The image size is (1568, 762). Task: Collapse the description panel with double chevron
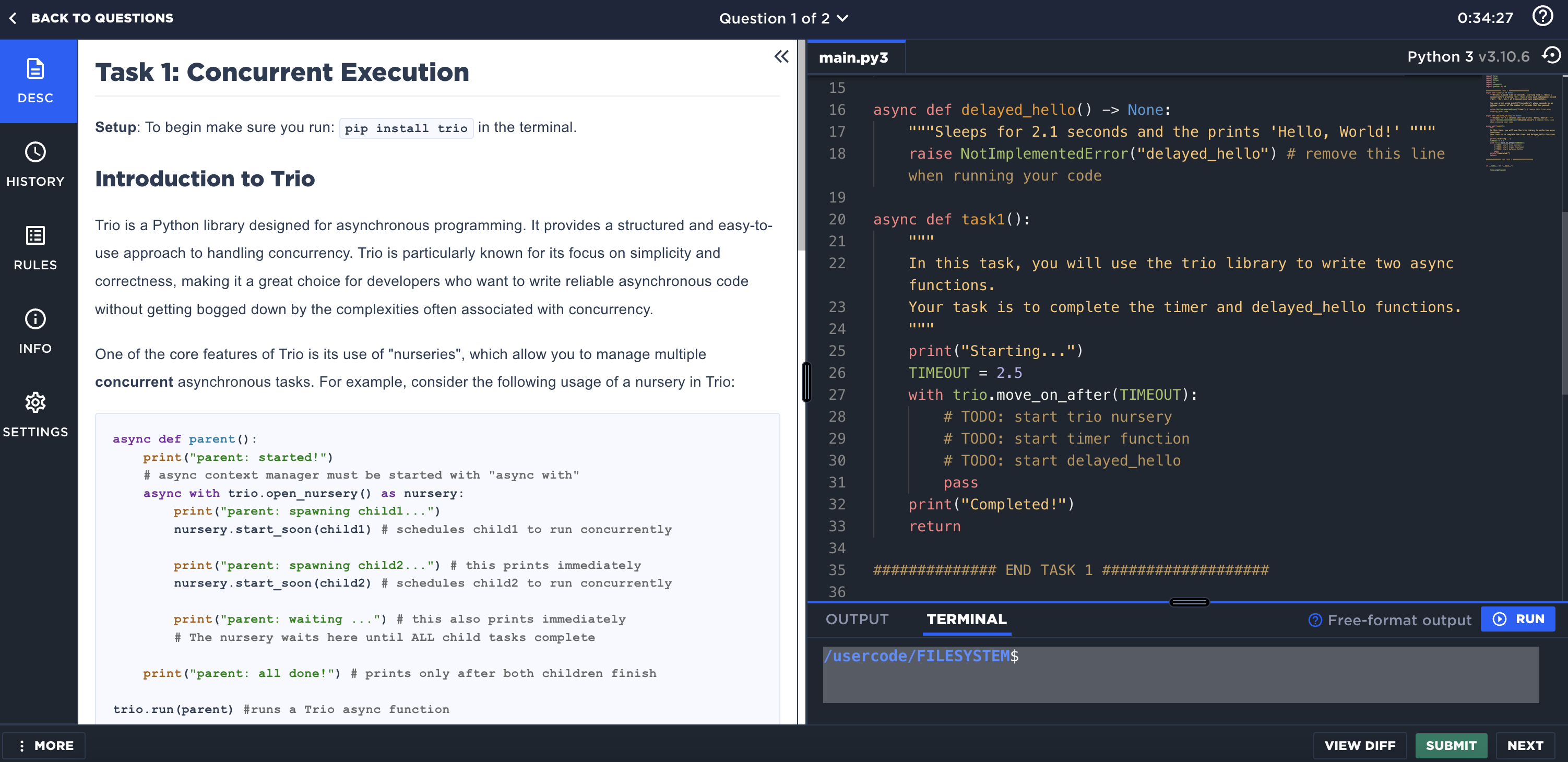click(x=781, y=56)
